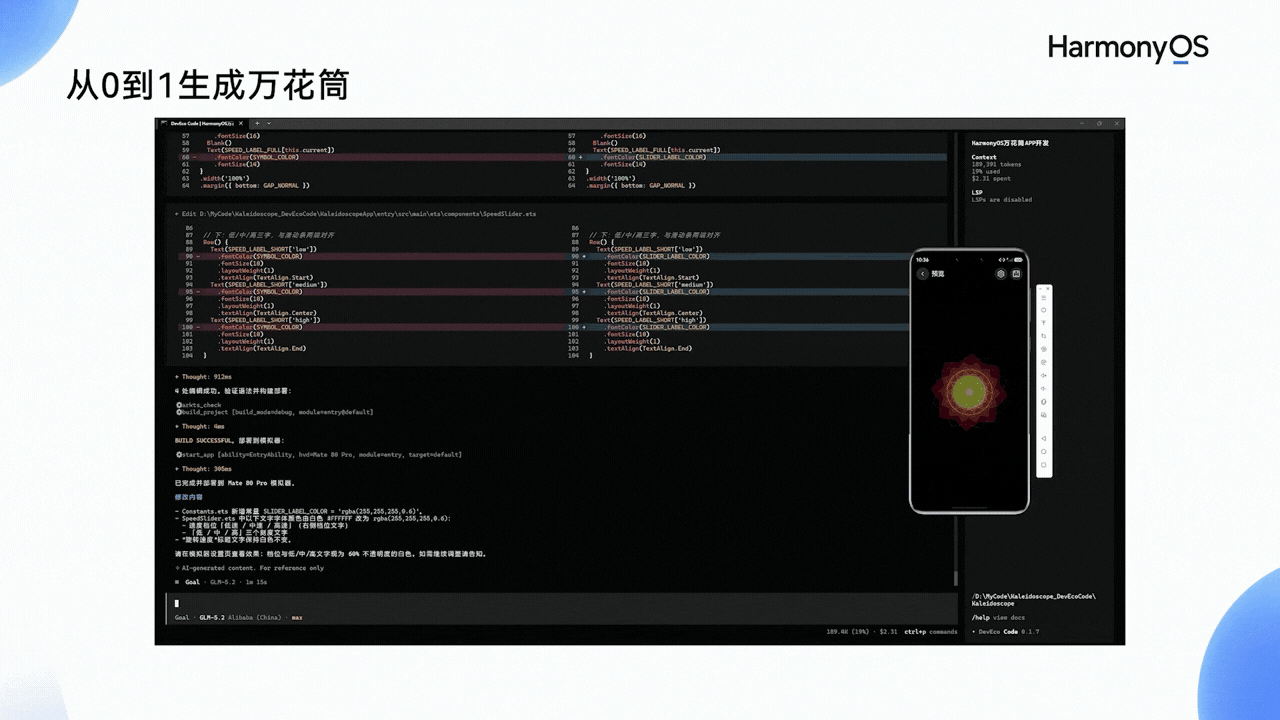Viewport: 1280px width, 720px height.
Task: Click the emulator toolbar volume up icon
Action: click(1044, 375)
